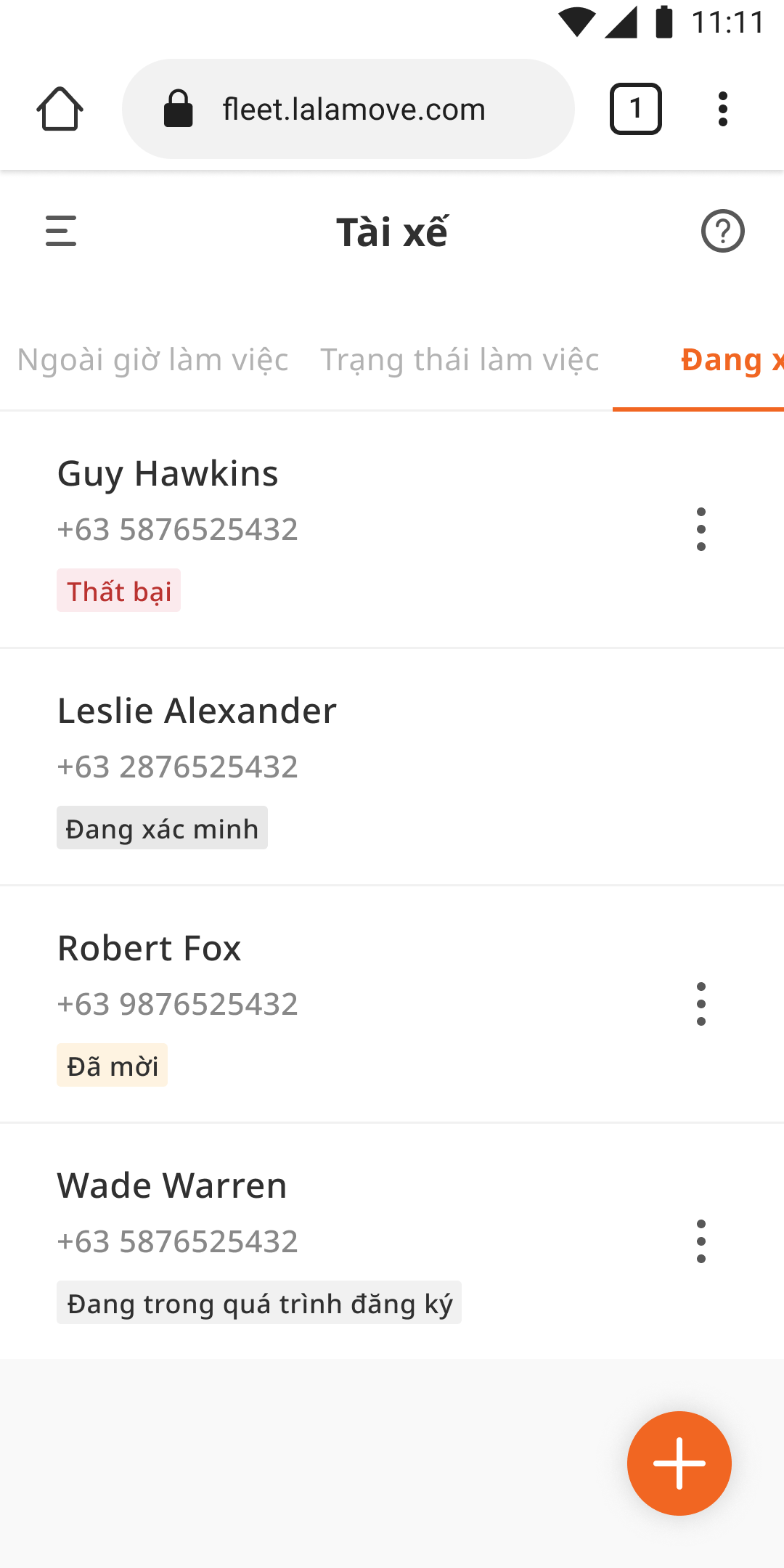Go to browser home page icon
784x1568 pixels.
pos(60,109)
